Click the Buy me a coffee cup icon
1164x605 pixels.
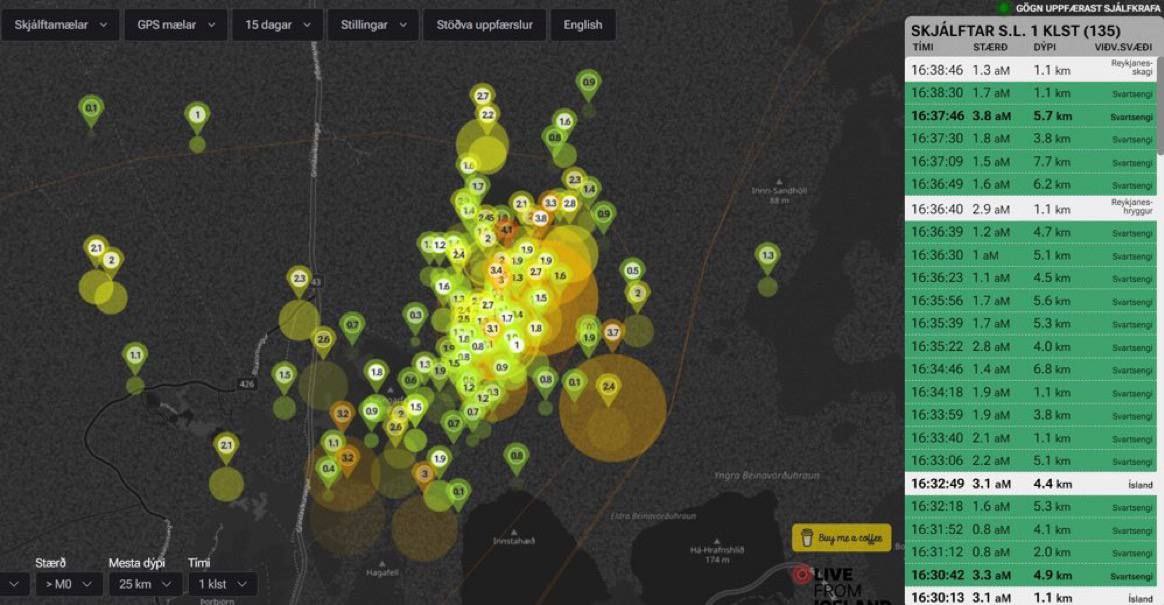click(807, 537)
